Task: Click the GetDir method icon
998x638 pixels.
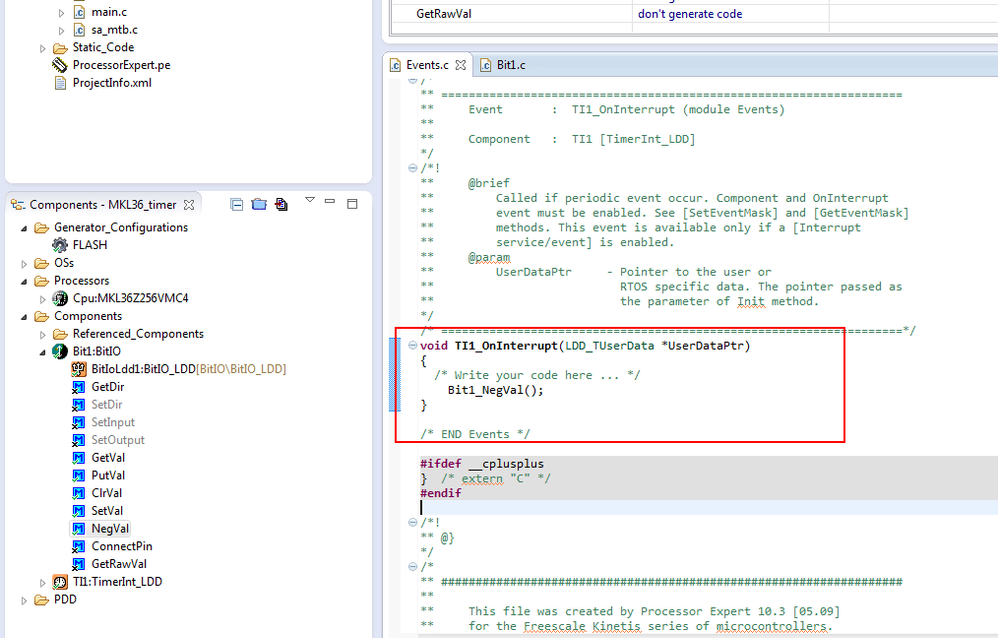Action: point(78,387)
